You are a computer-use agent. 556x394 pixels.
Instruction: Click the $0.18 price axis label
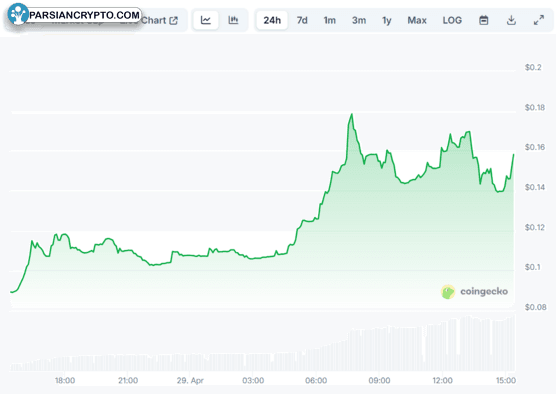[x=535, y=107]
